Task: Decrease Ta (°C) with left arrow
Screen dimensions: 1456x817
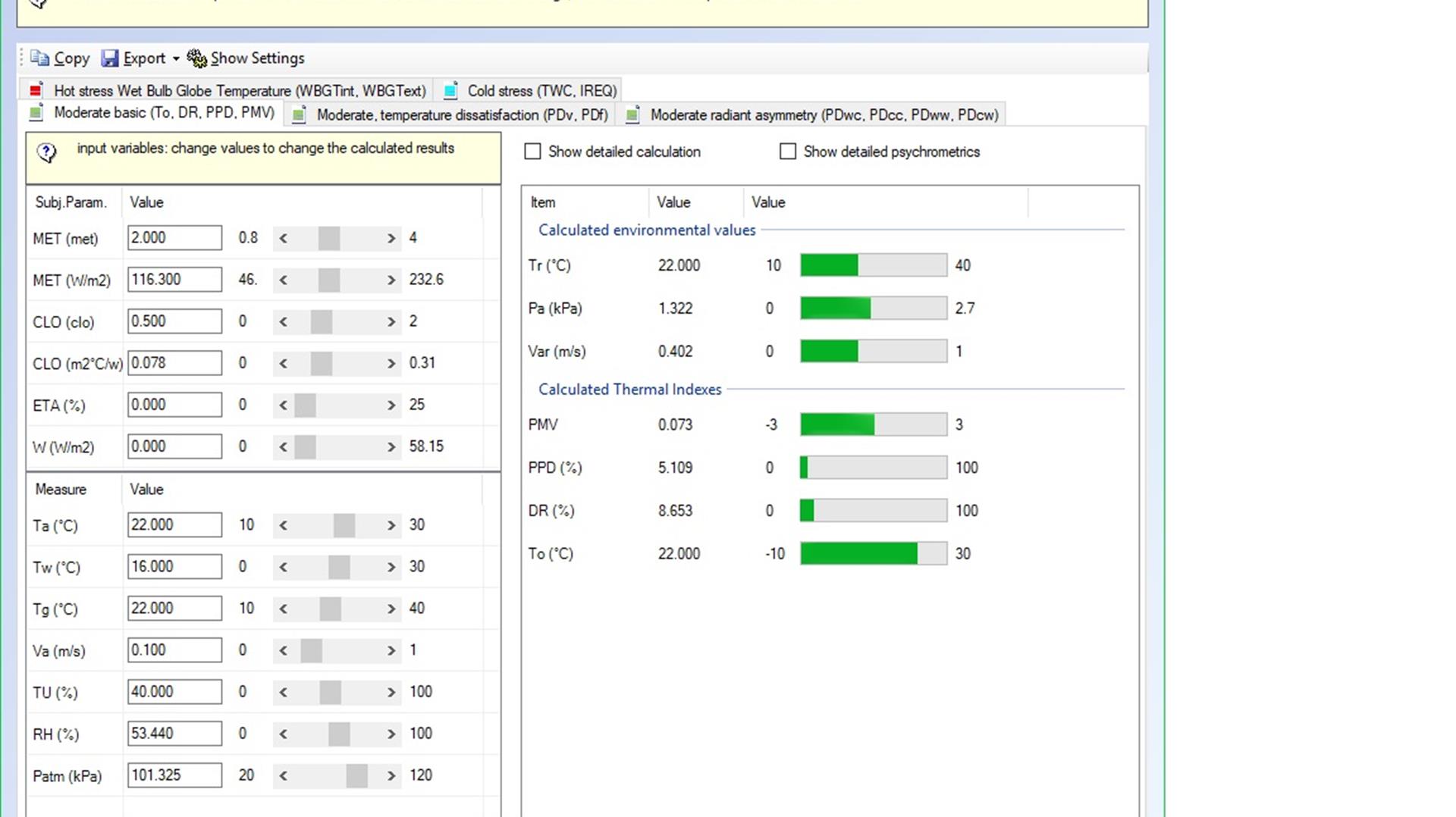Action: pos(284,525)
